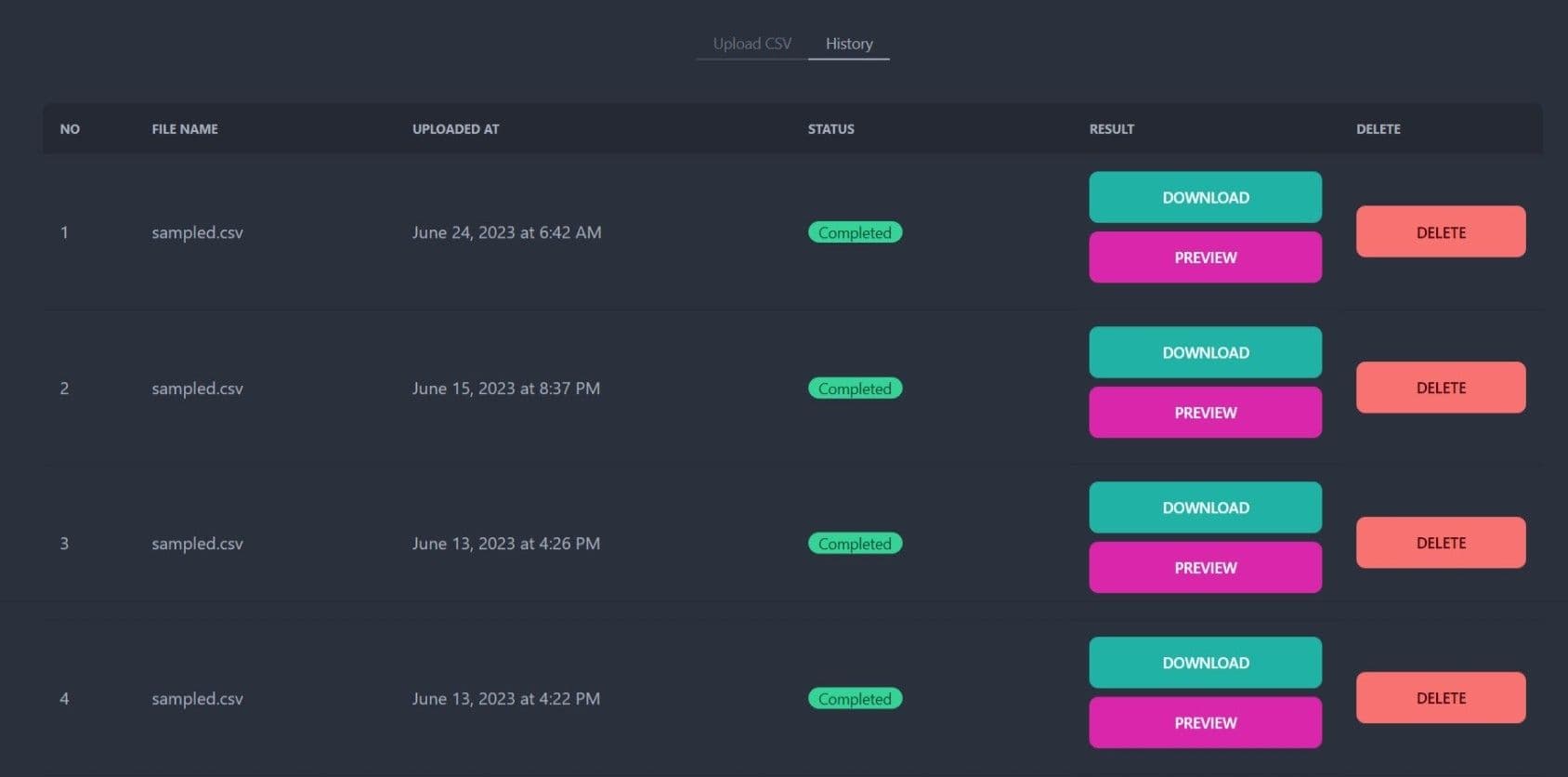1568x777 pixels.
Task: Switch to the Upload CSV tab
Action: click(x=751, y=44)
